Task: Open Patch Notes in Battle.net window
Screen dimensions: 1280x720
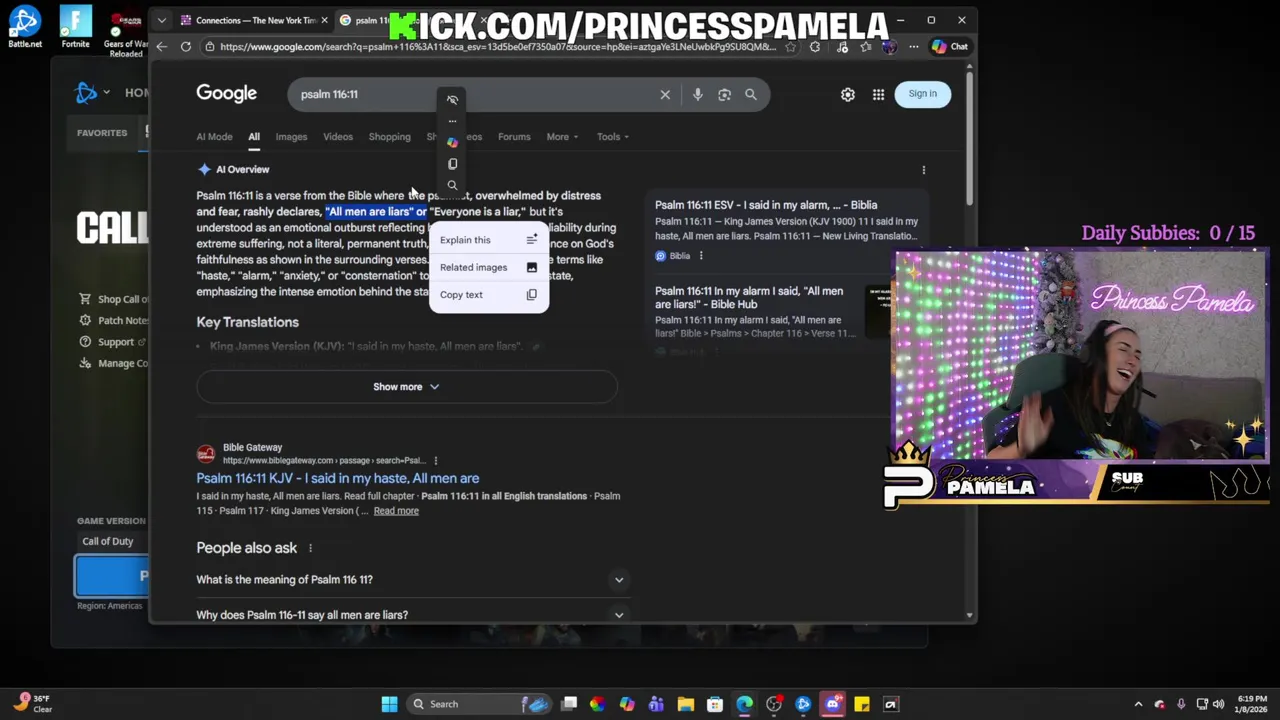Action: pos(115,321)
